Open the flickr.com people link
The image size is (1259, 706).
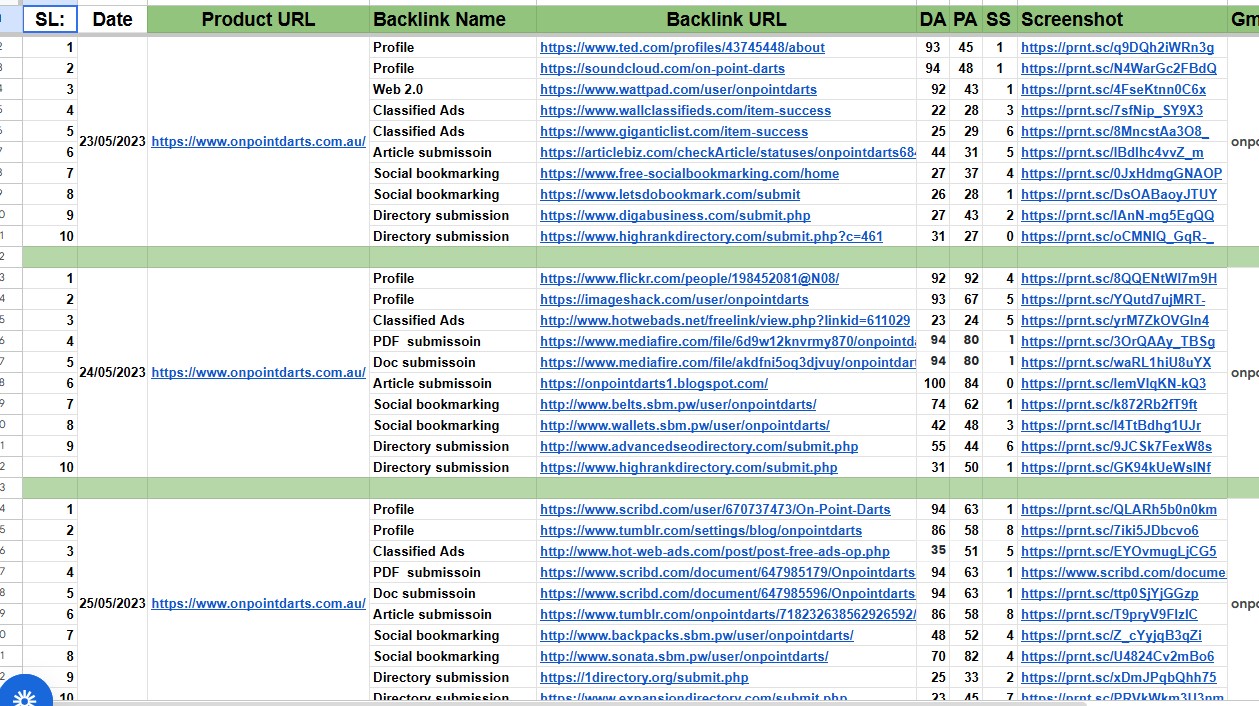(689, 278)
